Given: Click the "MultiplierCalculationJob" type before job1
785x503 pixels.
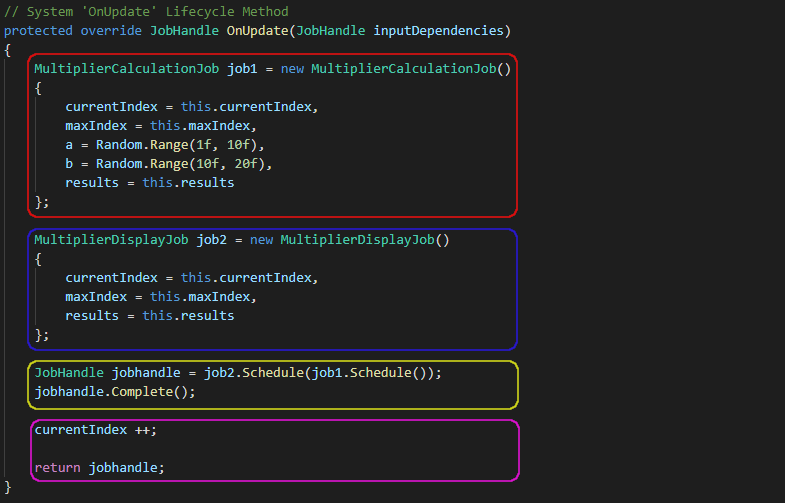Looking at the screenshot, I should point(127,69).
